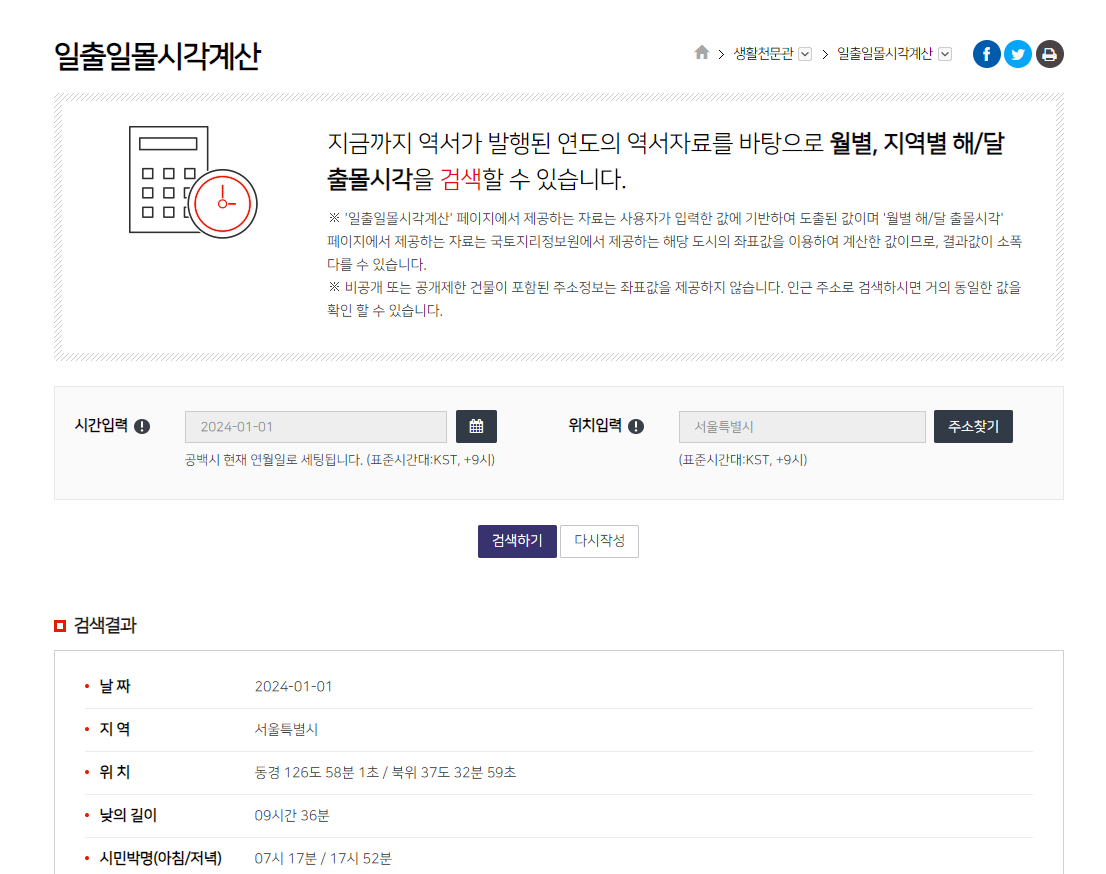Click the home icon in the breadcrumb
Screen dimensions: 1106x874
[701, 53]
